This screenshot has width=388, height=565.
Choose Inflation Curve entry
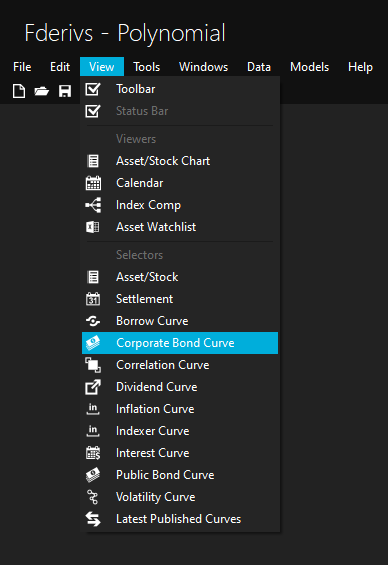(x=180, y=409)
